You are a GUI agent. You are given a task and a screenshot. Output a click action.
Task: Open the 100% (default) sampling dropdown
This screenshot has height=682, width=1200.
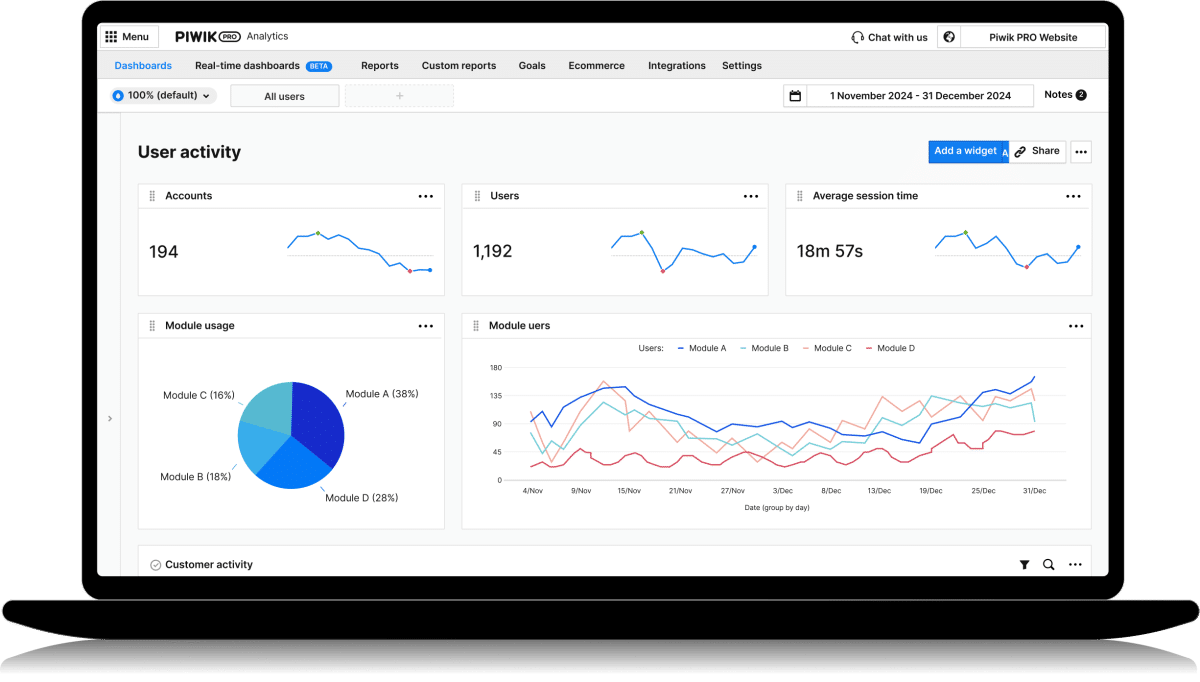[162, 96]
